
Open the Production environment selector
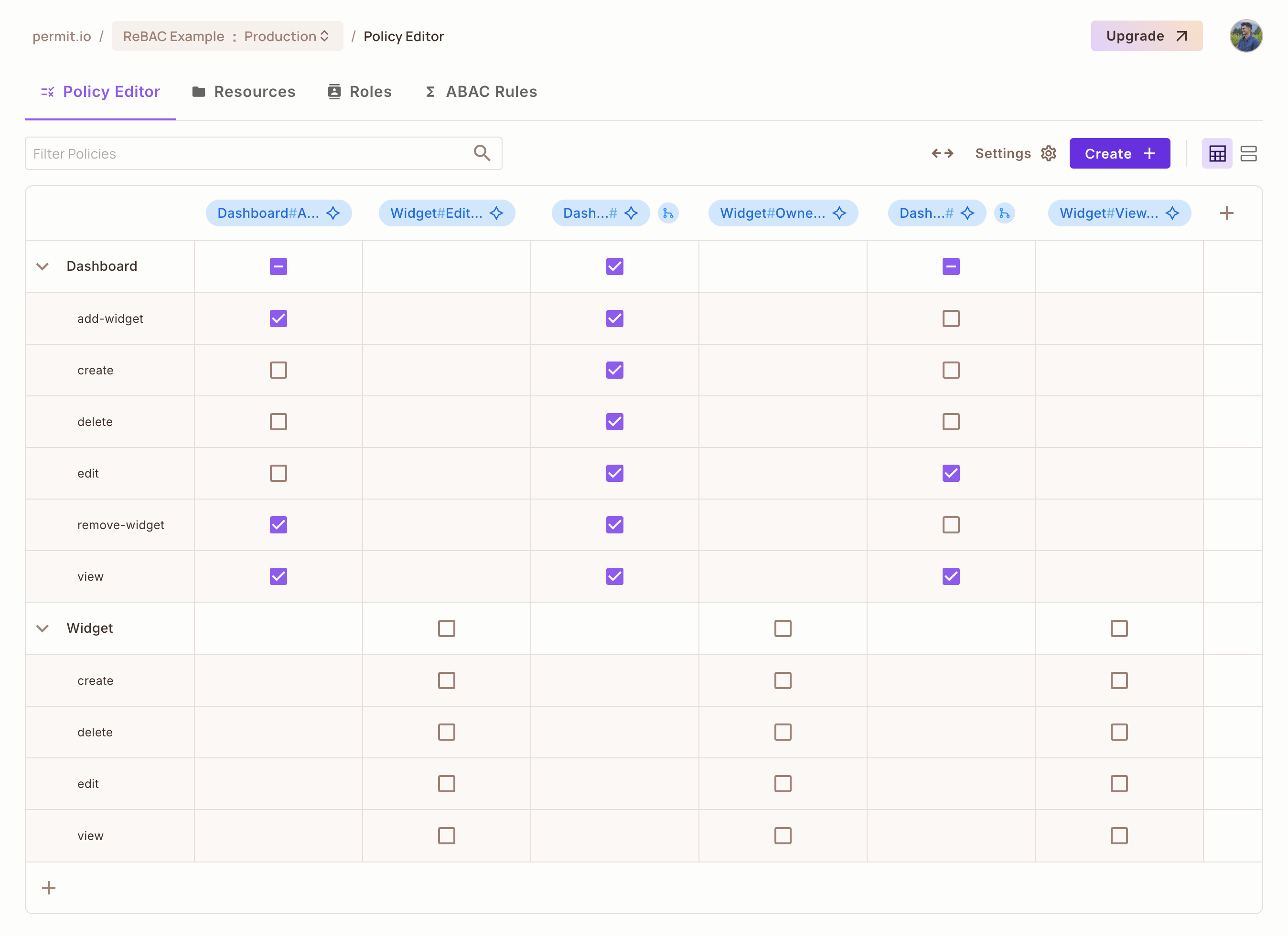(x=284, y=36)
